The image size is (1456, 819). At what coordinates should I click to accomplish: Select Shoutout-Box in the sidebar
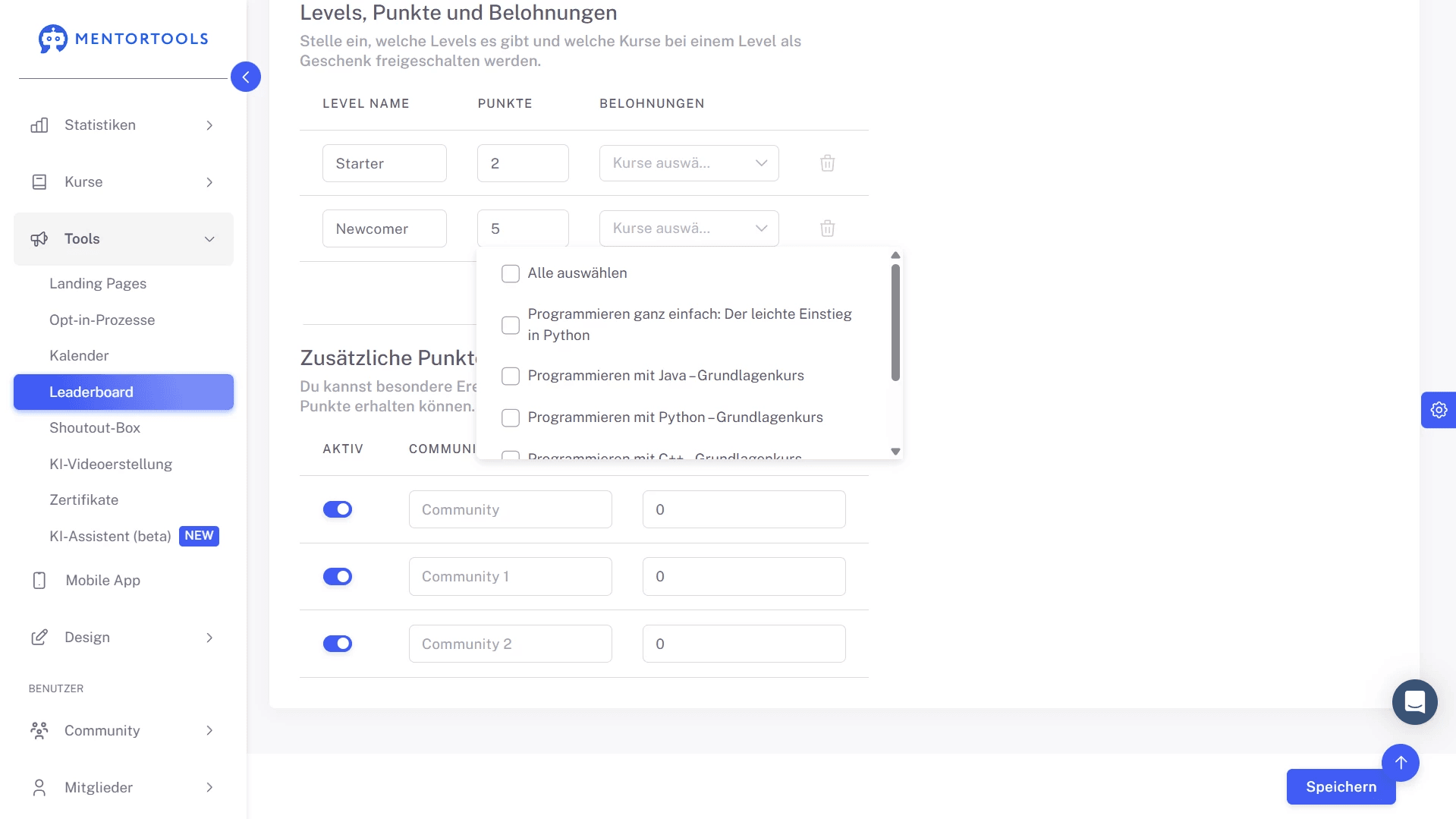(x=95, y=427)
